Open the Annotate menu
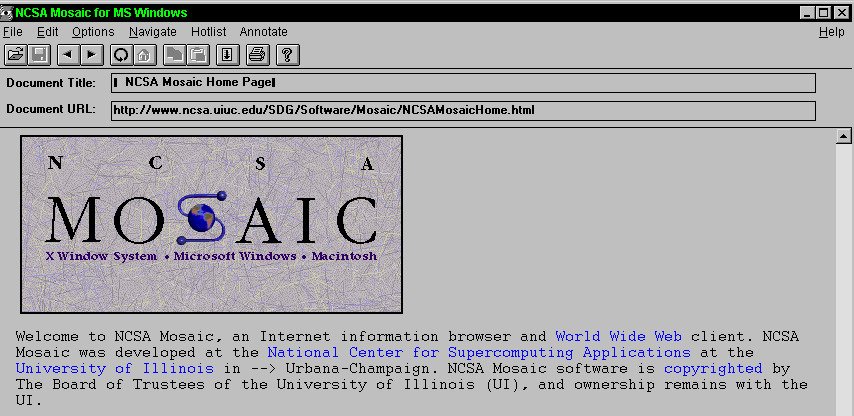This screenshot has height=416, width=854. point(263,32)
